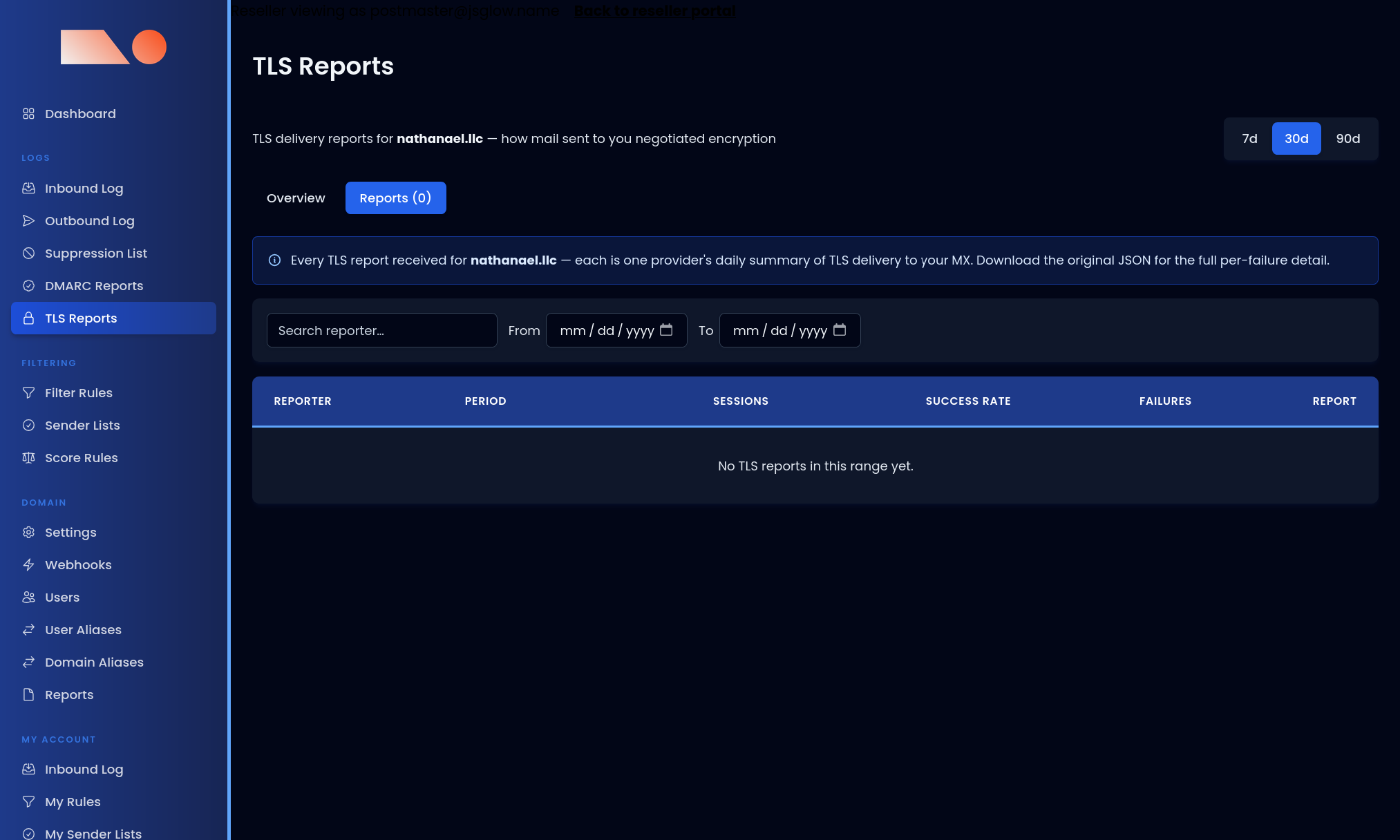Image resolution: width=1400 pixels, height=840 pixels.
Task: Click the From date input field
Action: [616, 330]
